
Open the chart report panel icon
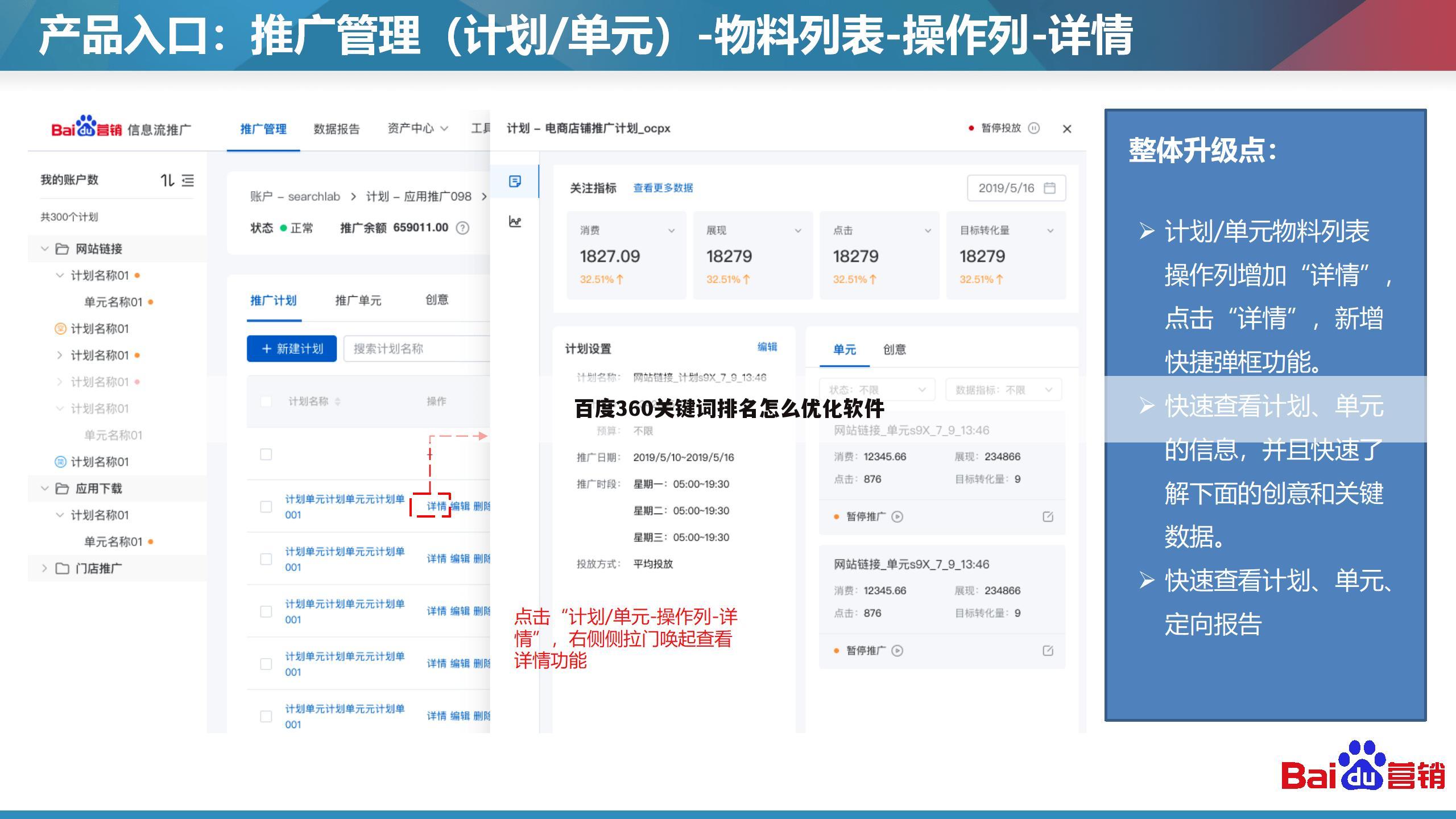point(515,221)
